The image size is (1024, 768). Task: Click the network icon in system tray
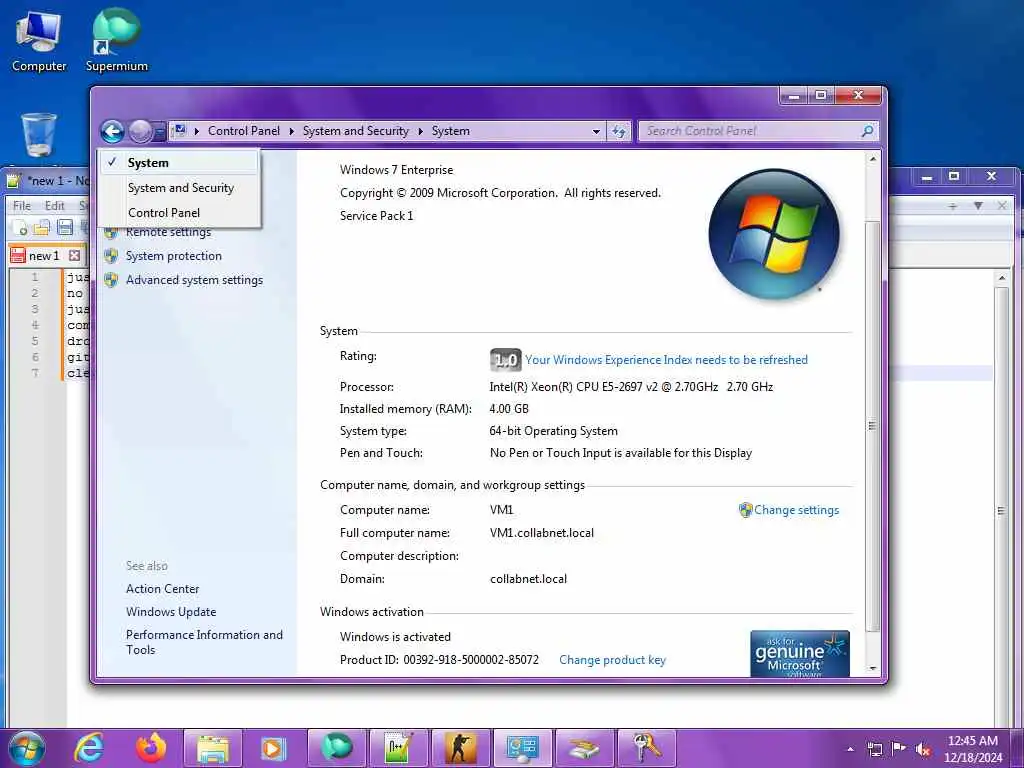[874, 749]
